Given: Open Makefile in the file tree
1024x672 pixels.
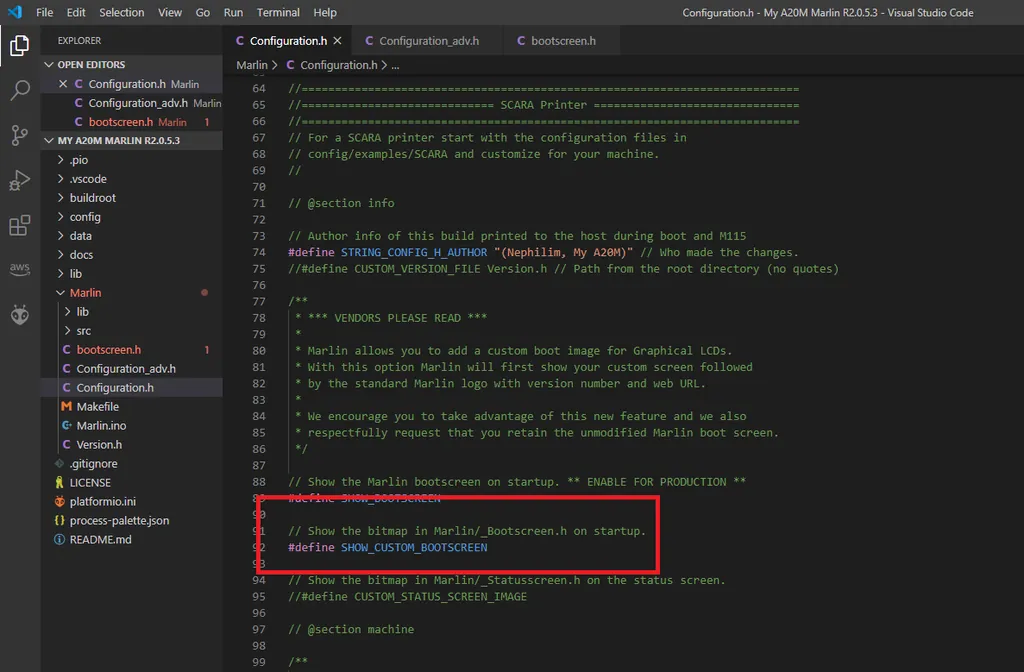Looking at the screenshot, I should click(x=132, y=406).
